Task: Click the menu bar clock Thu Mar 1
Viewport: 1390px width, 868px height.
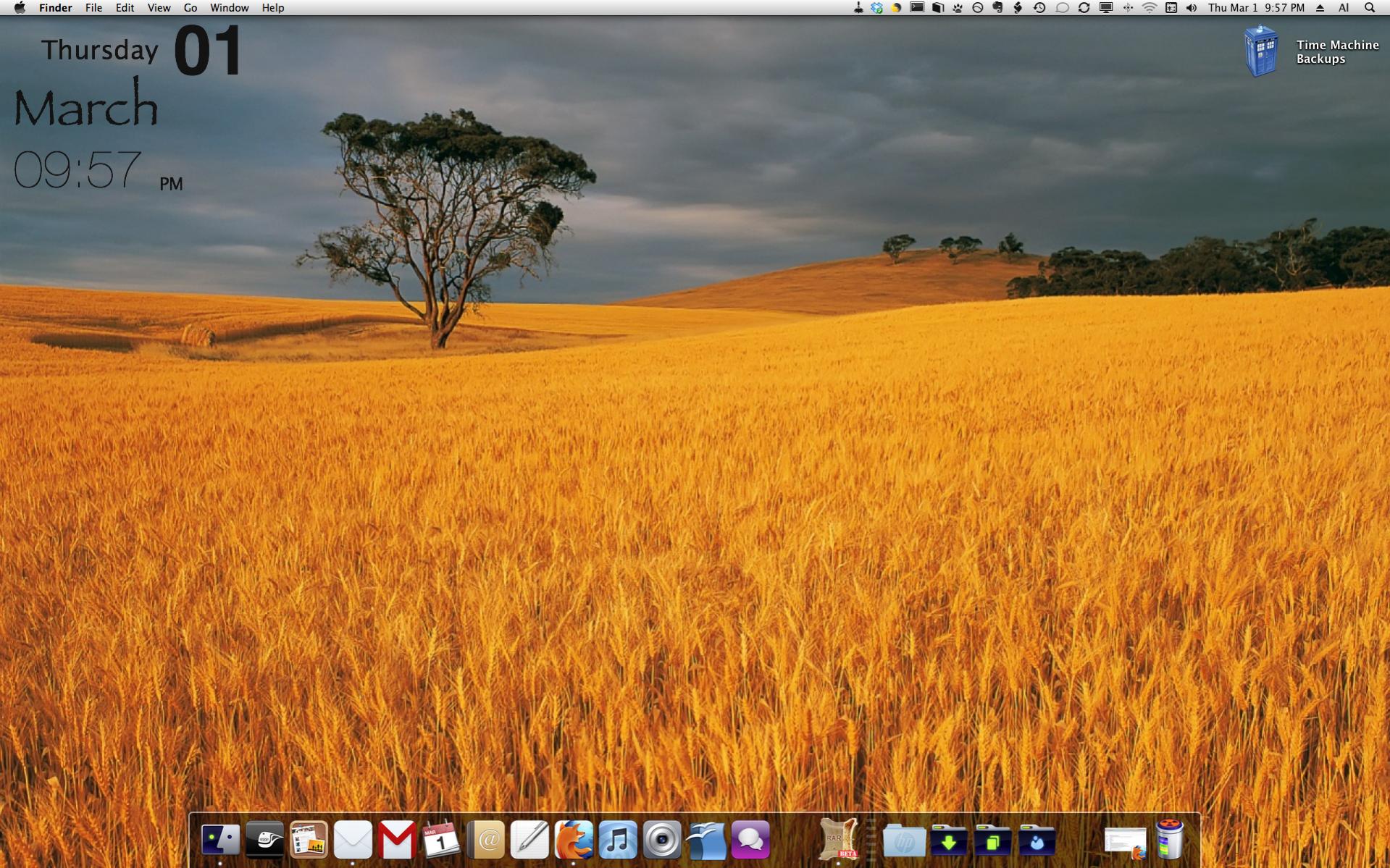Action: click(1256, 7)
